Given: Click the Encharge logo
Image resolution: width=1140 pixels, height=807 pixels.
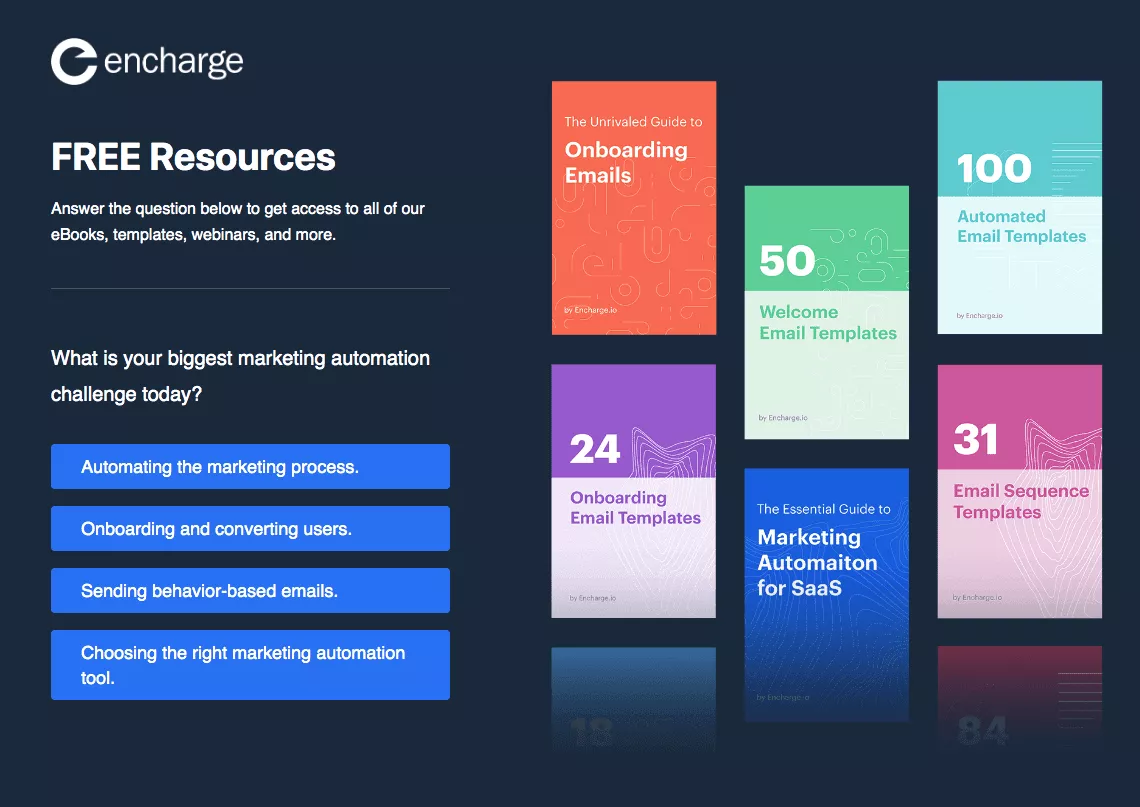Looking at the screenshot, I should (x=147, y=62).
